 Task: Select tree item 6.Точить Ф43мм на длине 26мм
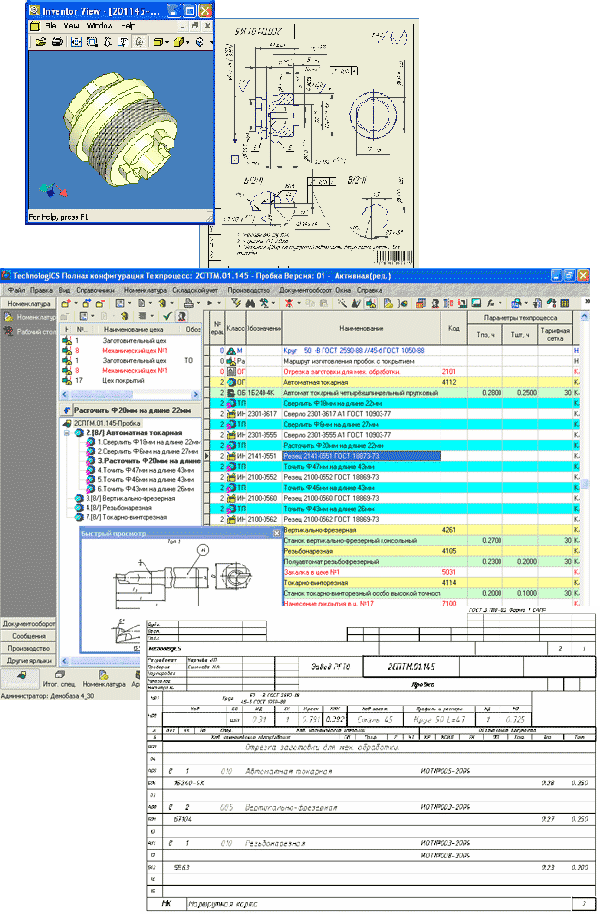coord(141,489)
